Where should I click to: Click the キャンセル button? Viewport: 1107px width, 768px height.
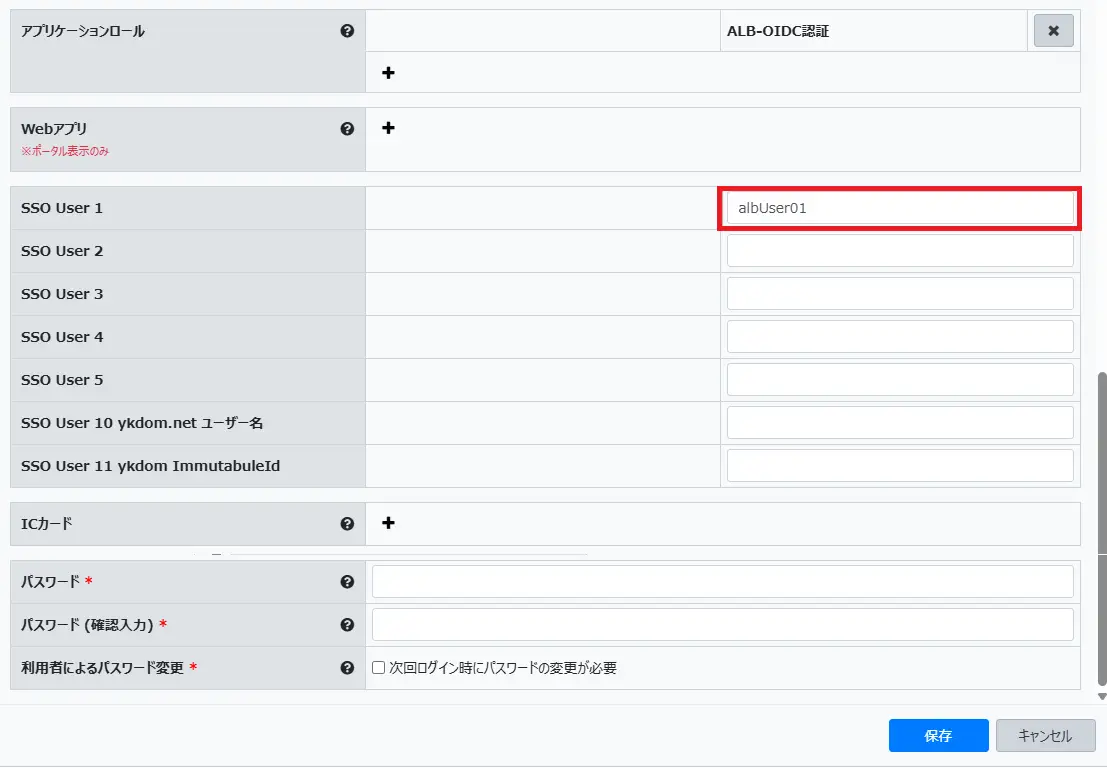point(1045,736)
